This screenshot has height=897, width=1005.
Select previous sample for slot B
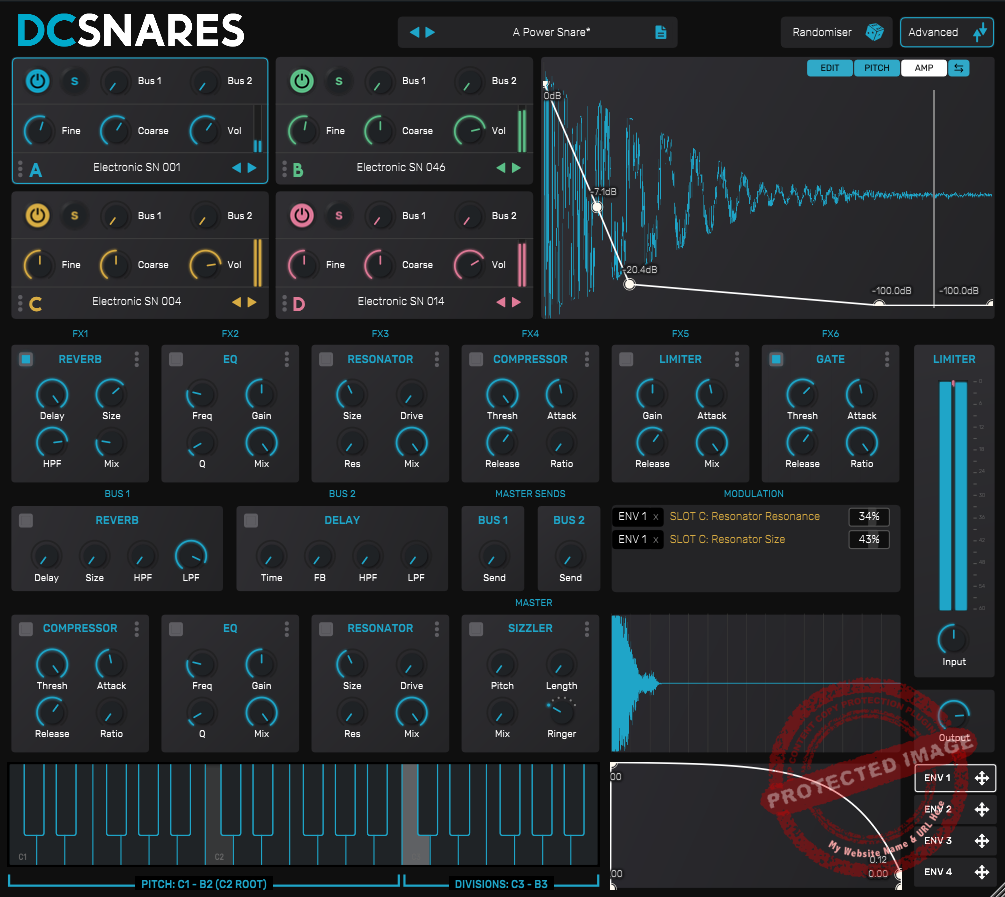501,167
